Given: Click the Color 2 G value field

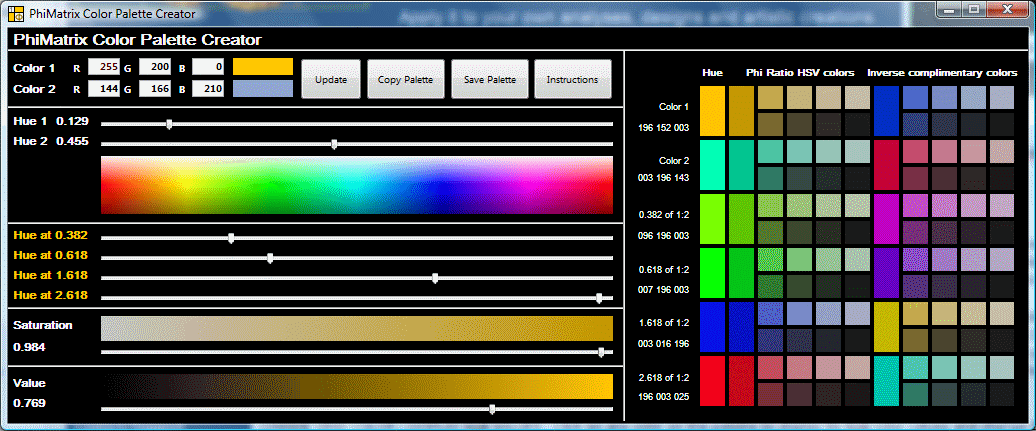Looking at the screenshot, I should tap(155, 89).
